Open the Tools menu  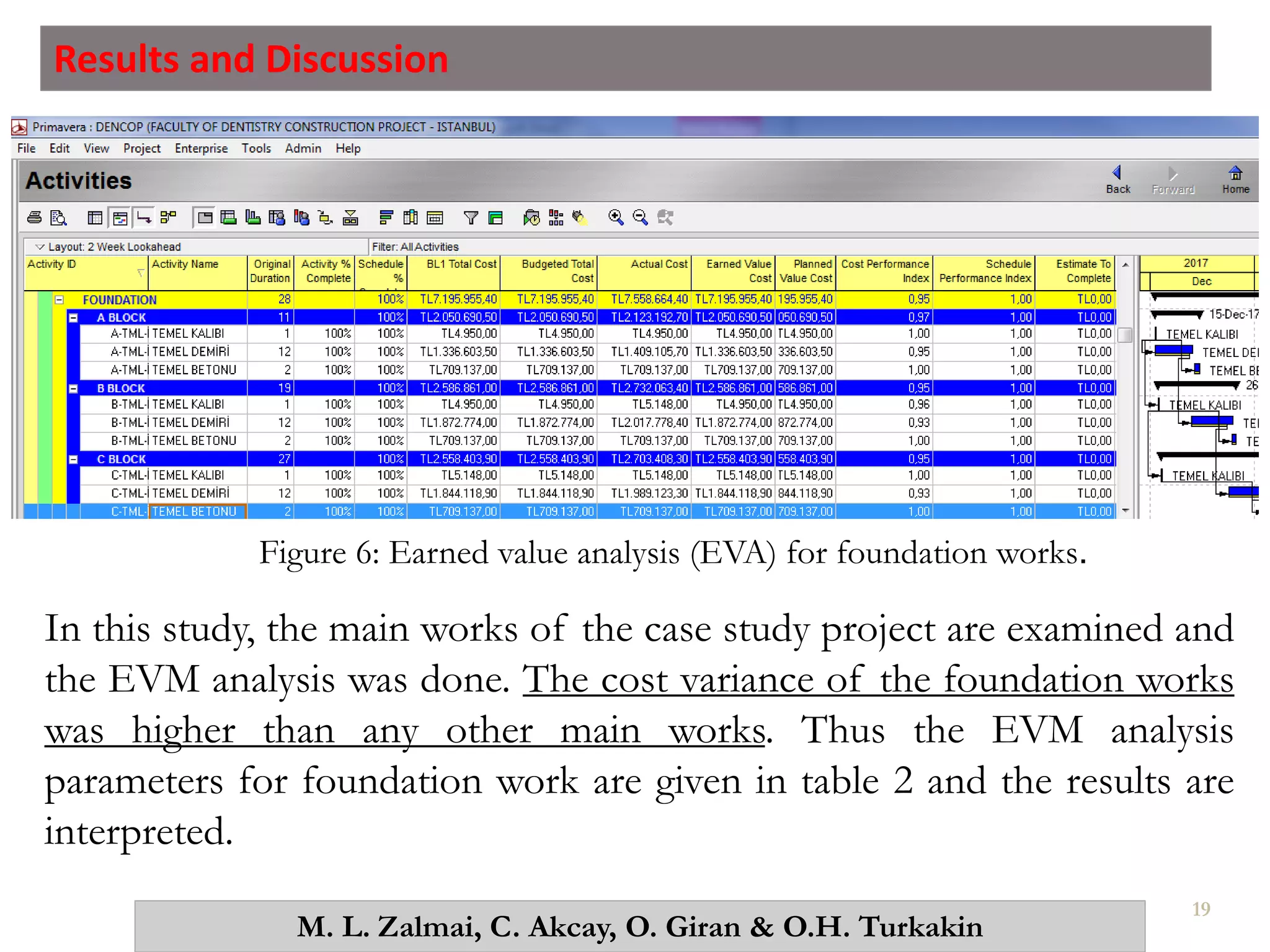(x=256, y=149)
